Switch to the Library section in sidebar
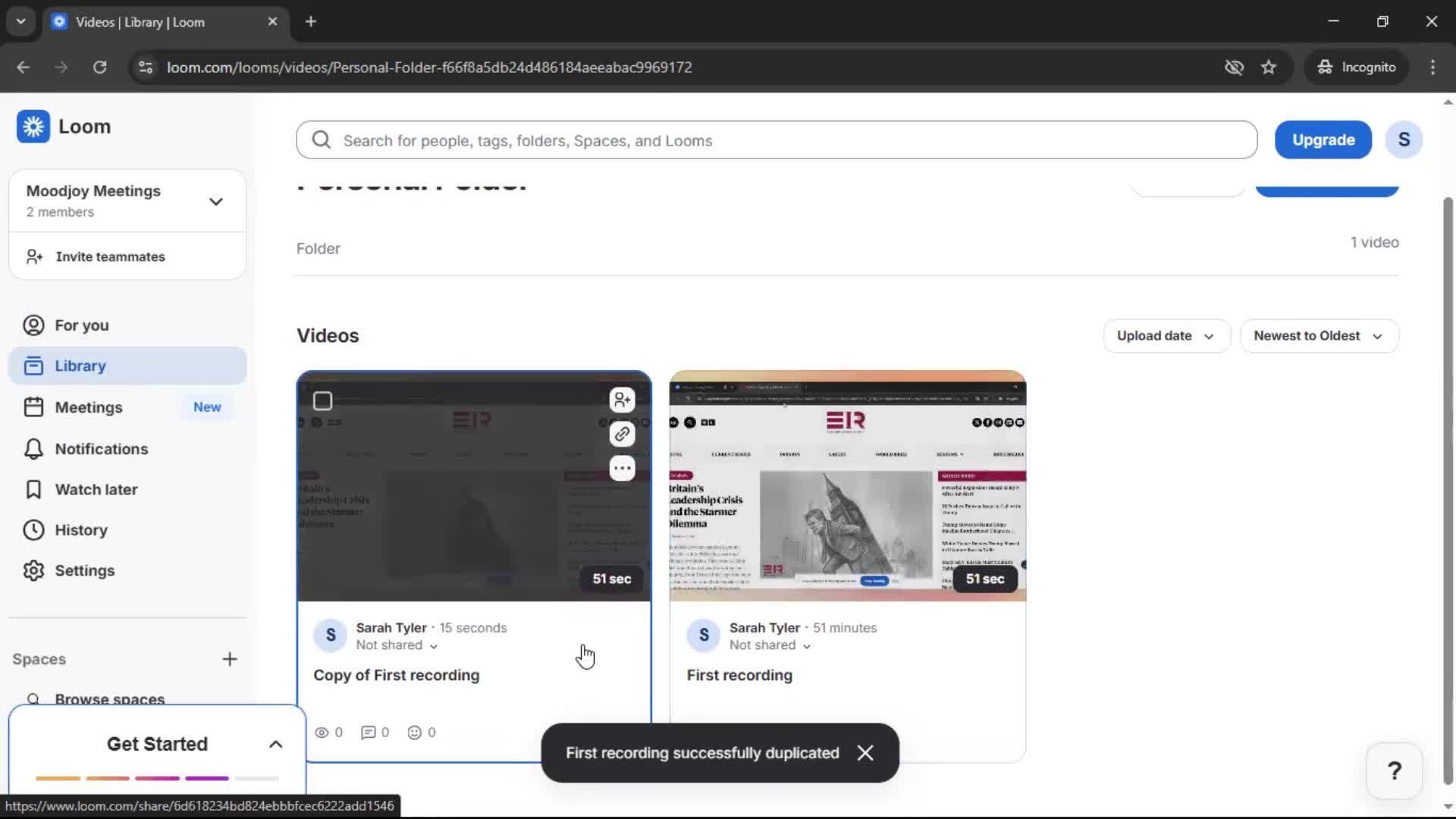The height and width of the screenshot is (819, 1456). pos(80,365)
